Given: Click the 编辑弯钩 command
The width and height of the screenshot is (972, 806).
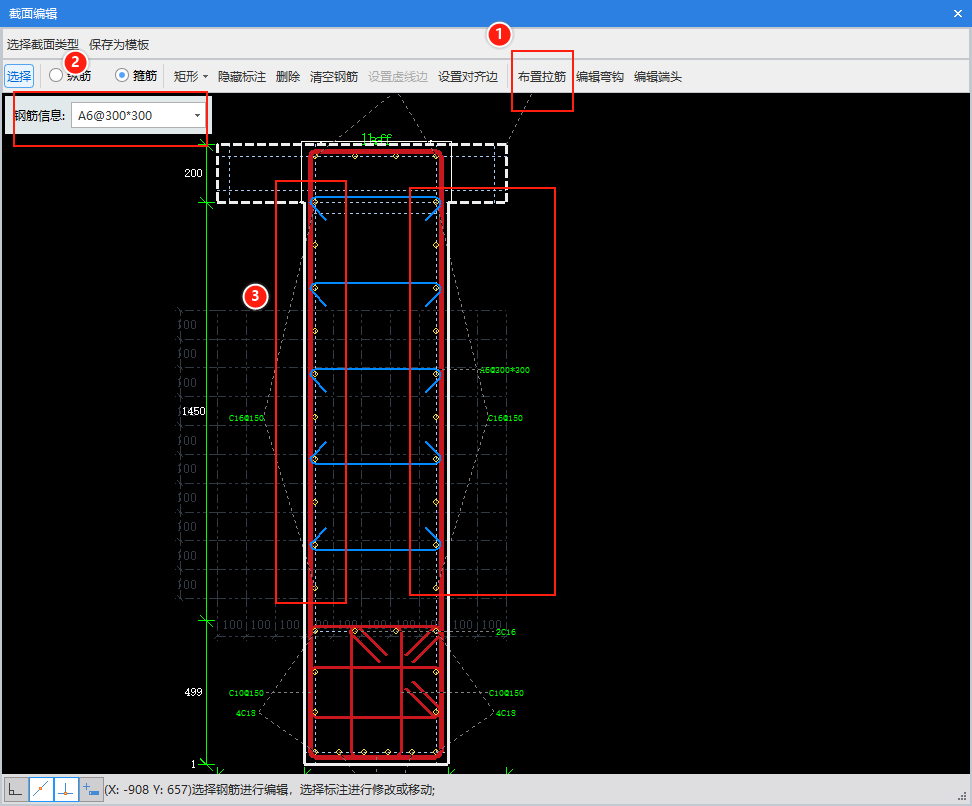Looking at the screenshot, I should [x=599, y=76].
